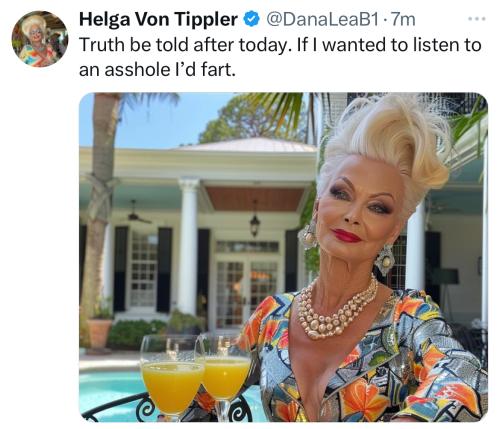Viewport: 500px width, 429px height.
Task: Open the tweet text starting with Truth be told
Action: click(280, 57)
